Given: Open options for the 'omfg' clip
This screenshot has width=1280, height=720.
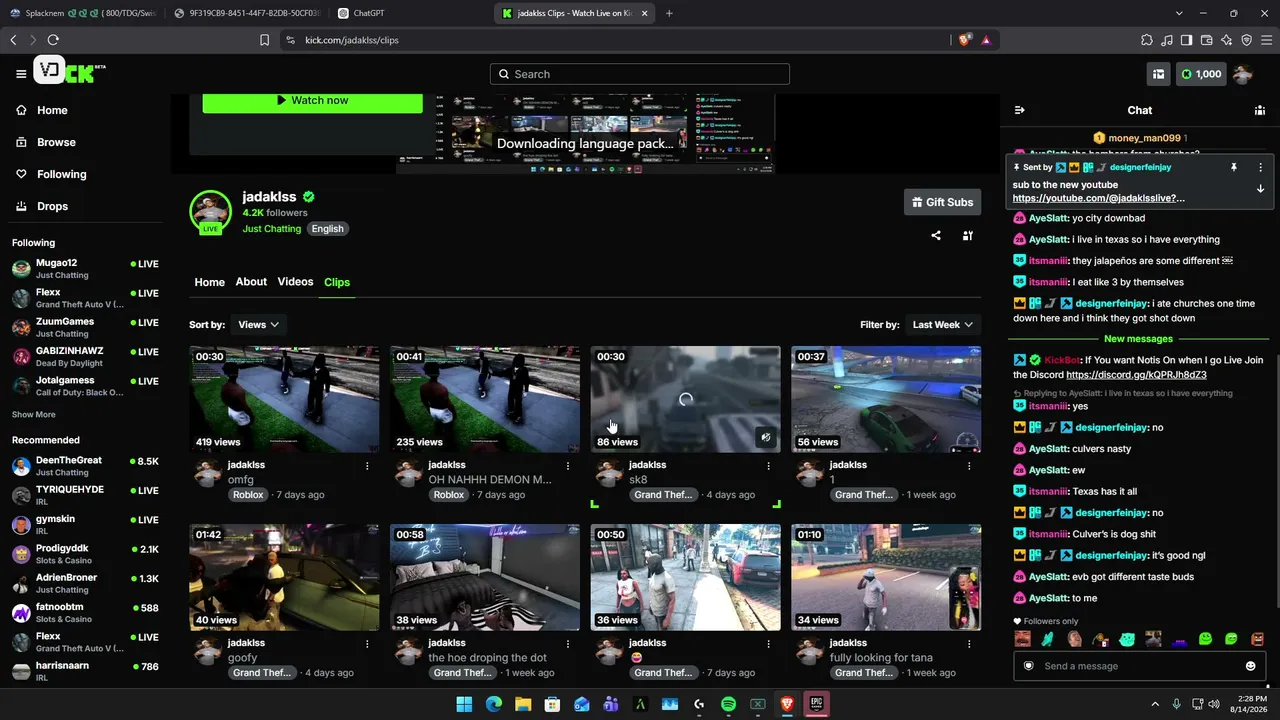Looking at the screenshot, I should coord(367,465).
